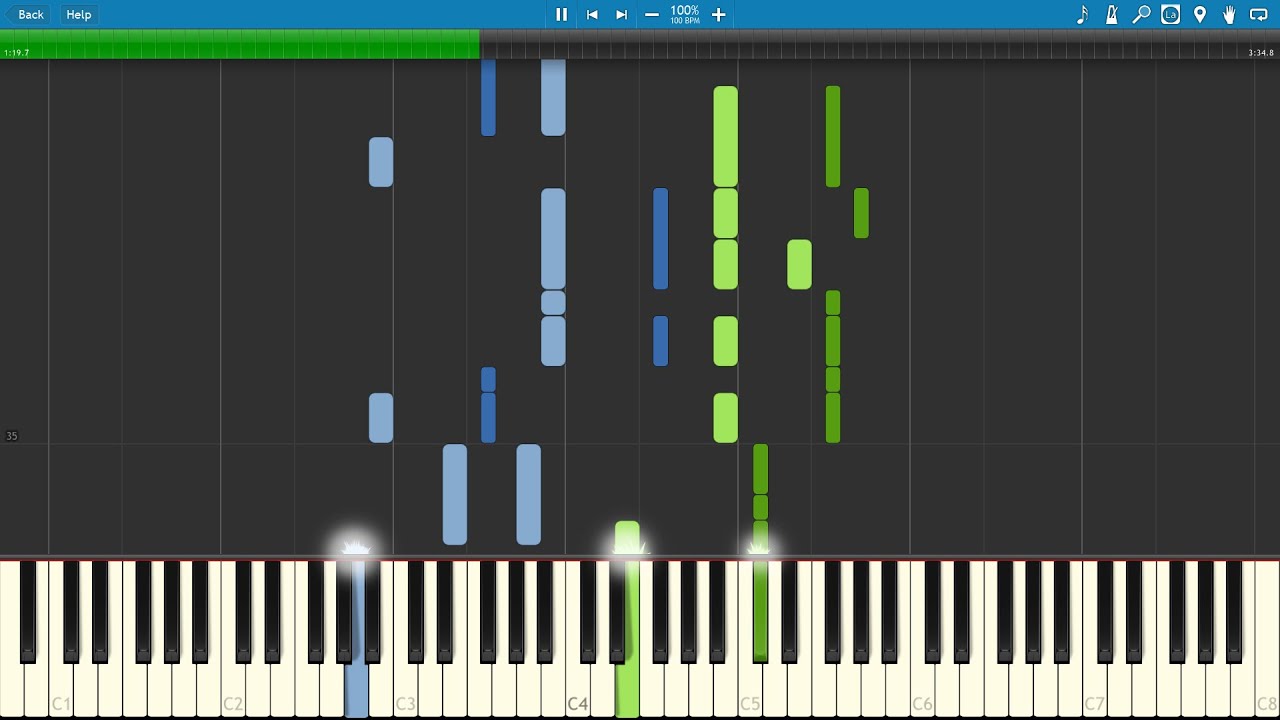
Task: Click the highlighted light green white key
Action: click(627, 690)
